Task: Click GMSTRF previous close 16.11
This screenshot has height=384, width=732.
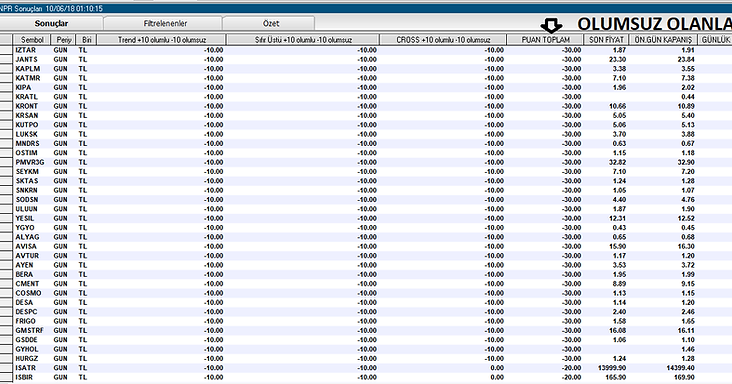Action: (686, 330)
